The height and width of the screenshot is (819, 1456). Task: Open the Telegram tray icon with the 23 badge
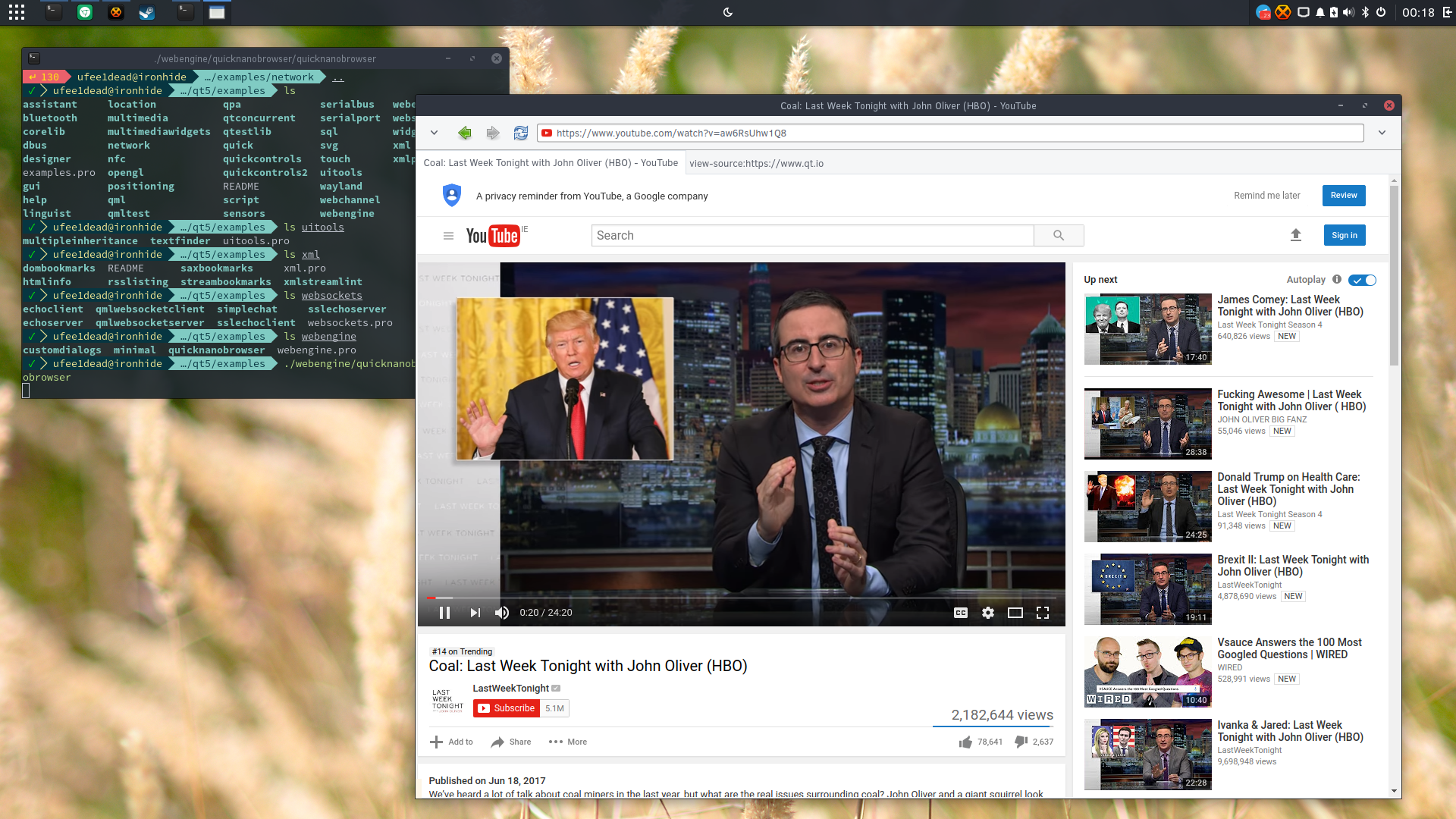tap(1263, 12)
